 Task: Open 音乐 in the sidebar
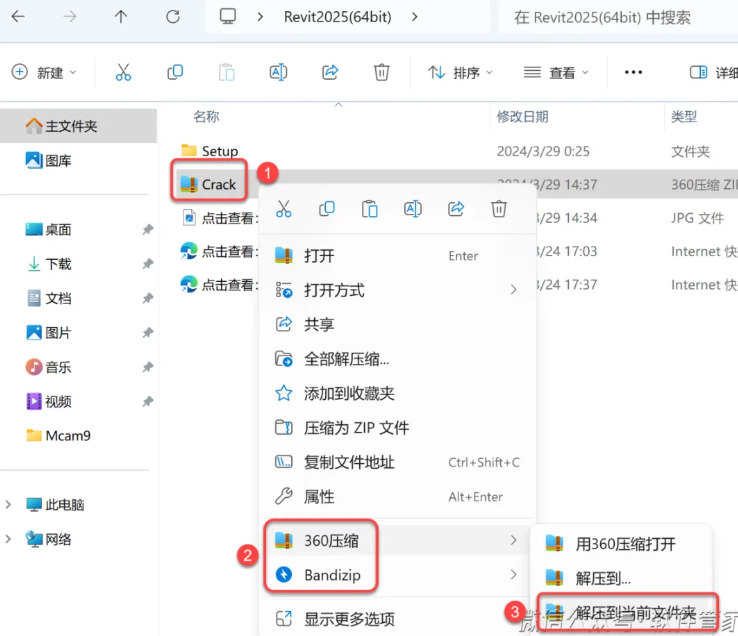48,367
